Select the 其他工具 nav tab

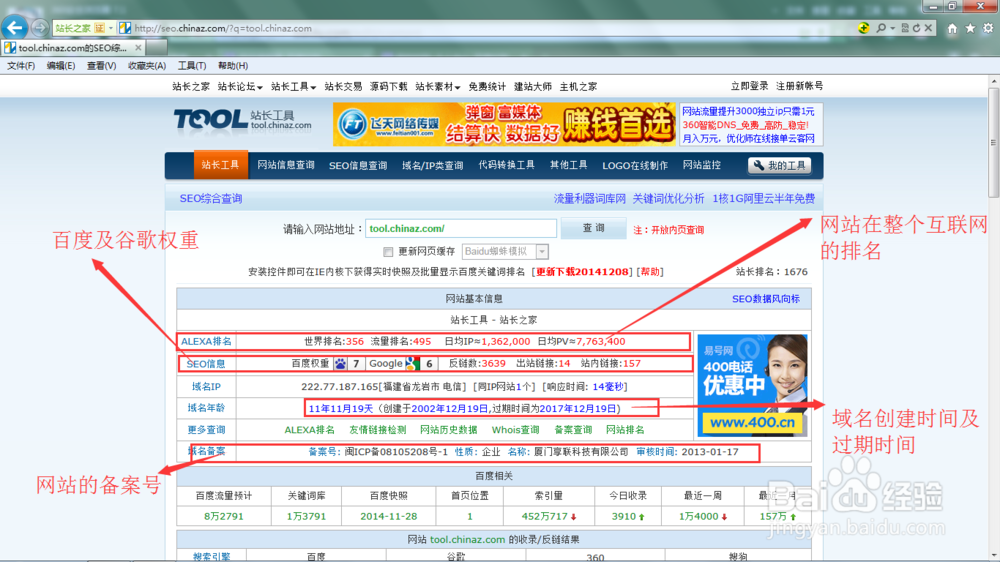pyautogui.click(x=568, y=165)
